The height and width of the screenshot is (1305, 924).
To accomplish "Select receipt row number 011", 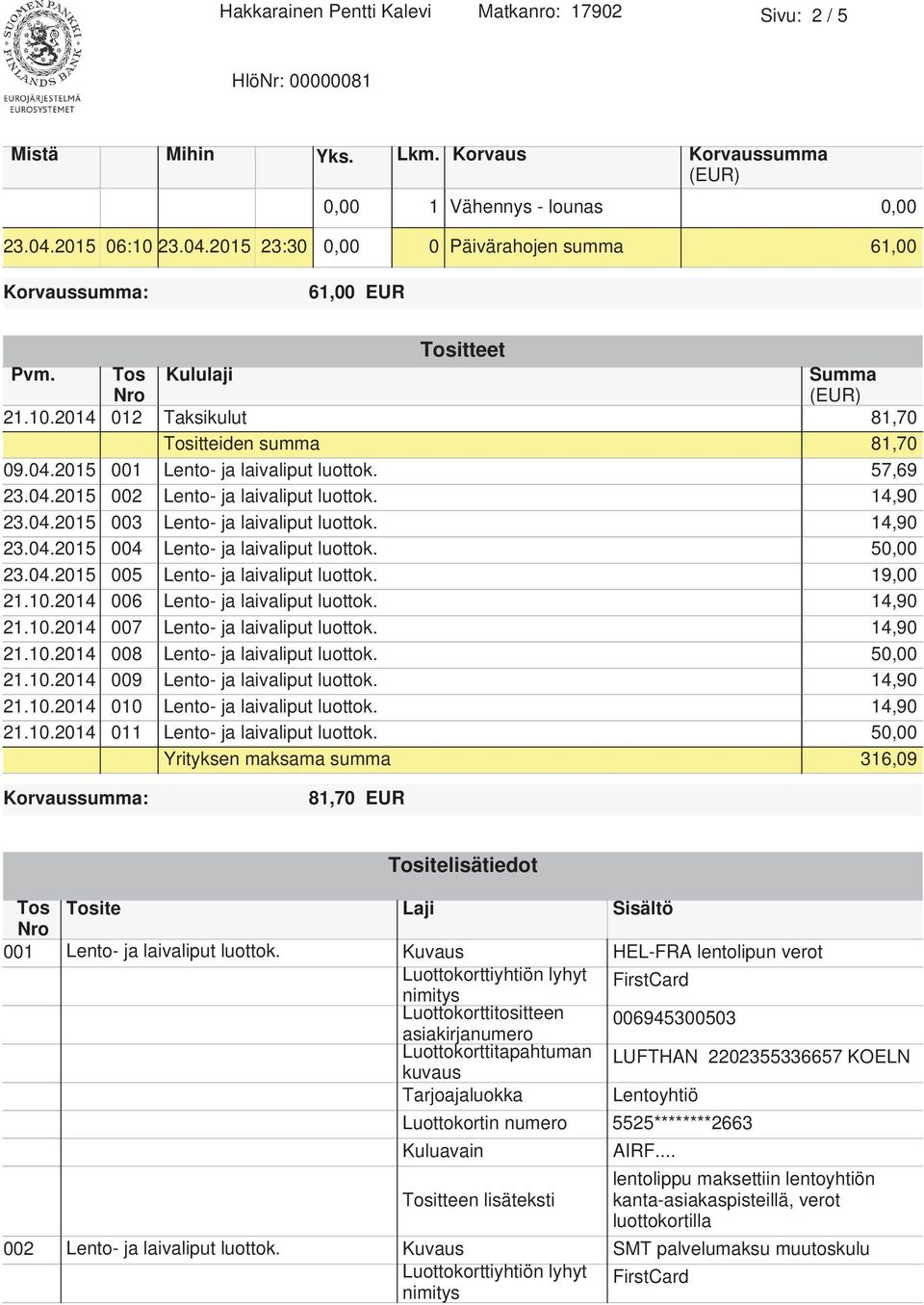I will tap(462, 732).
